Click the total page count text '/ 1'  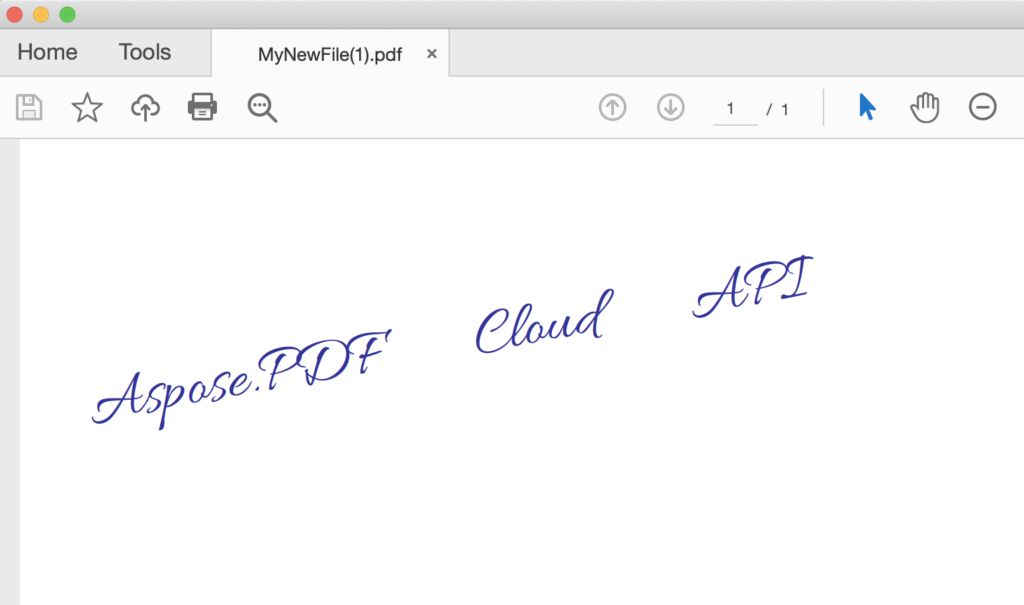pos(777,109)
